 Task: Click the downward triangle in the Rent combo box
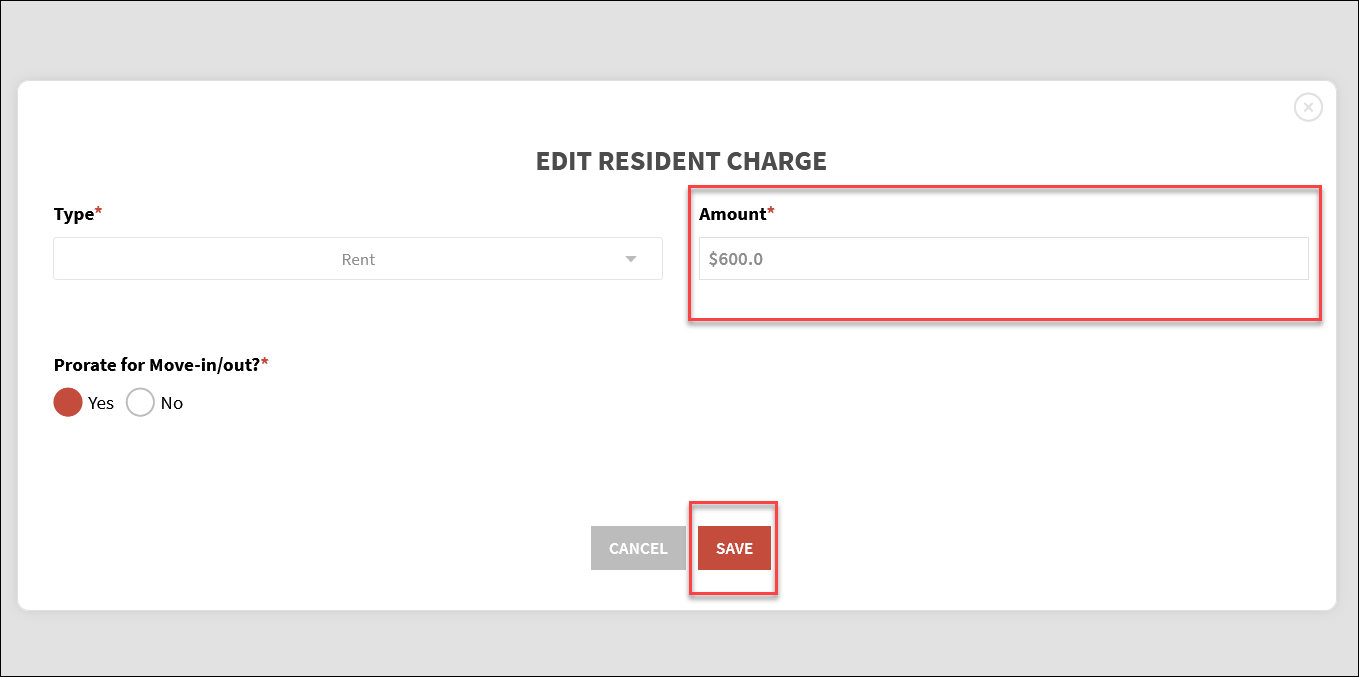[631, 258]
